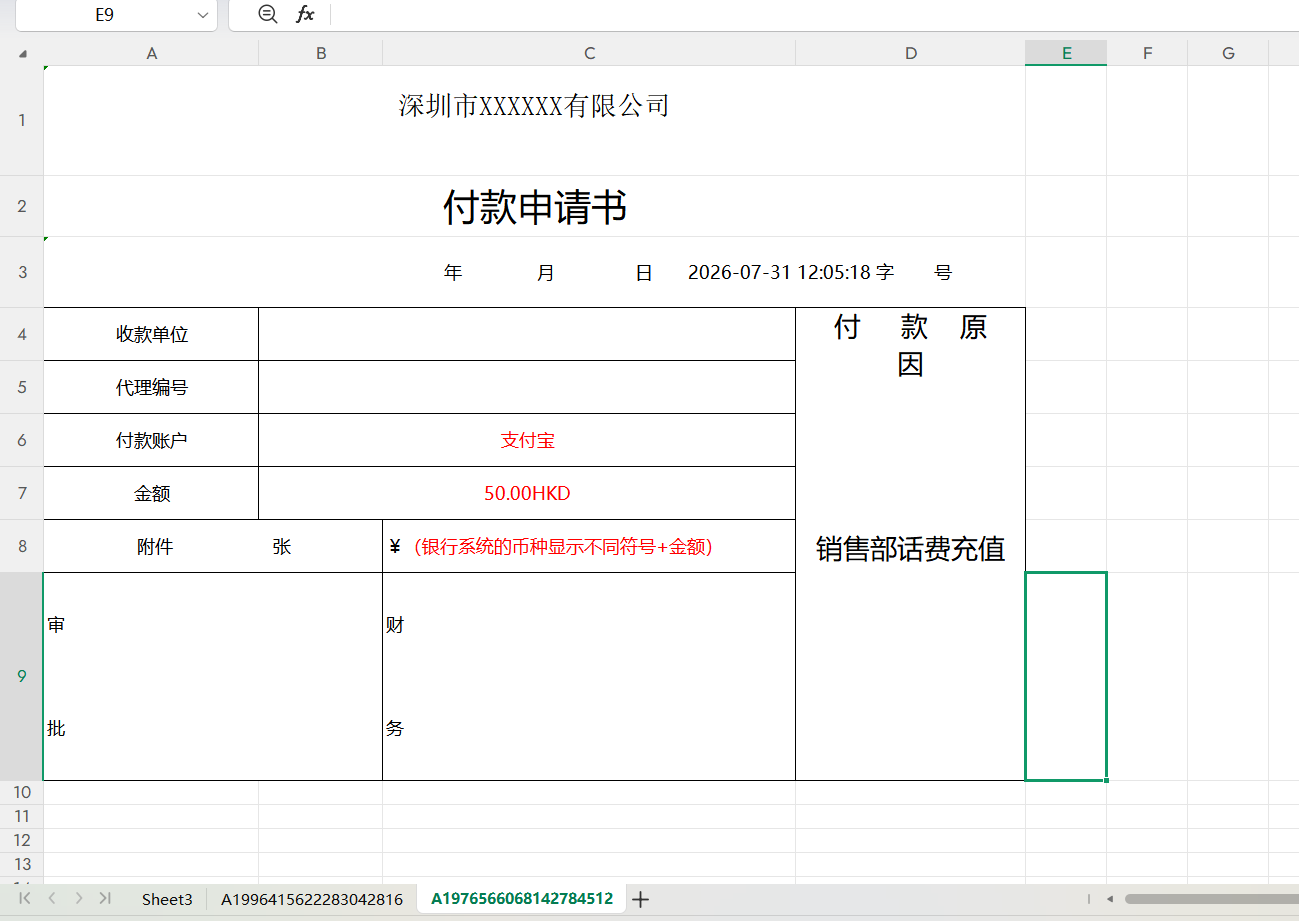This screenshot has width=1299, height=921.
Task: Select row 6 header
Action: [22, 440]
